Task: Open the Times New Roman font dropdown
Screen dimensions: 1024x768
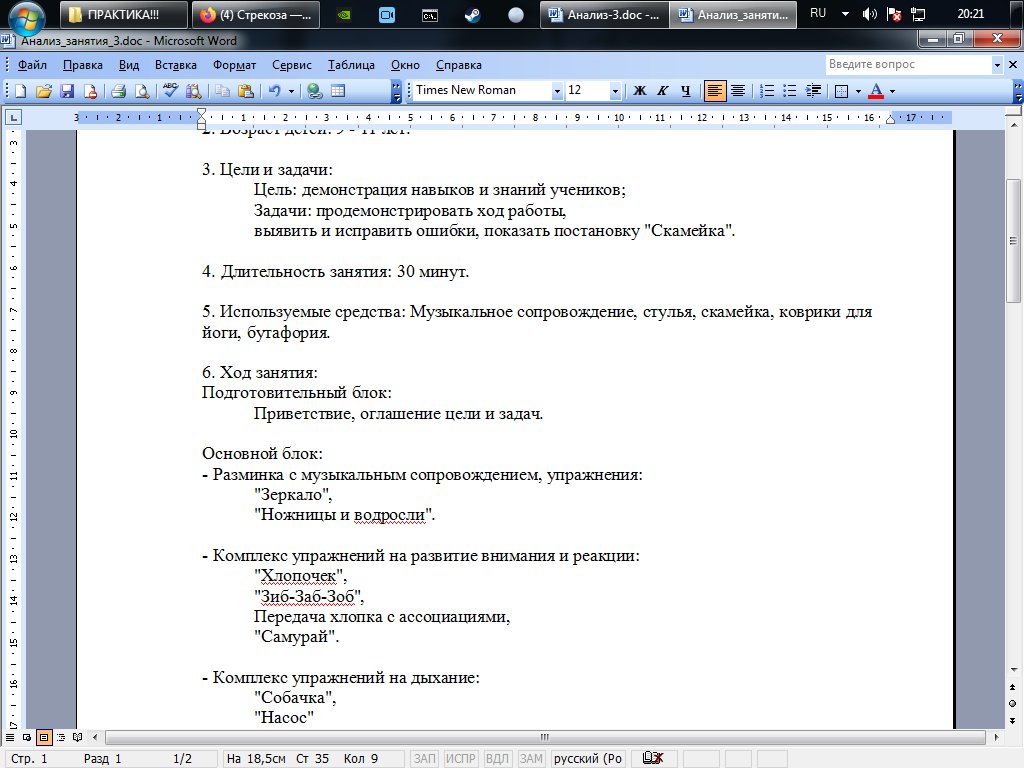Action: tap(557, 91)
